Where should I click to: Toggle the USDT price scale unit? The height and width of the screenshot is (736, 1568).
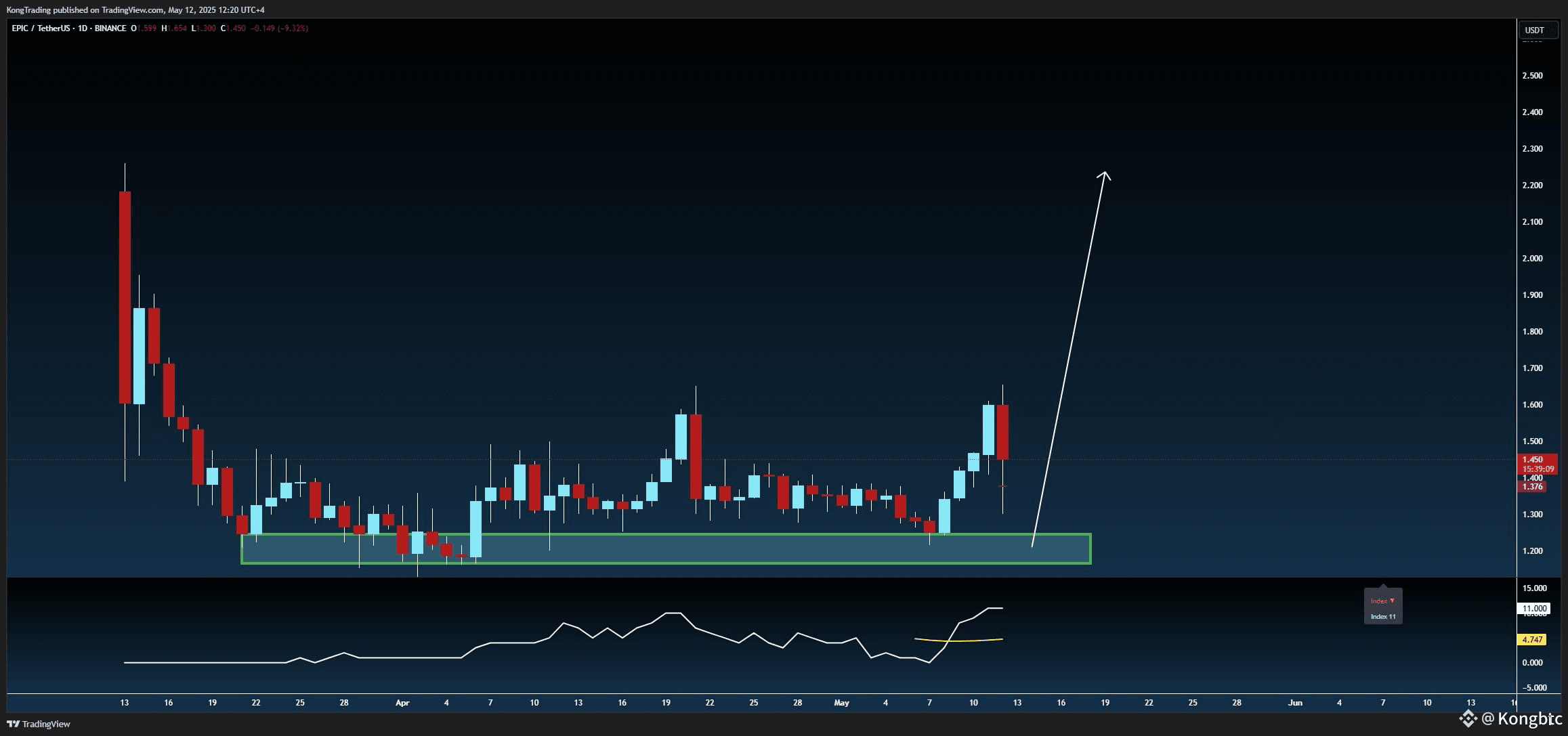point(1539,29)
